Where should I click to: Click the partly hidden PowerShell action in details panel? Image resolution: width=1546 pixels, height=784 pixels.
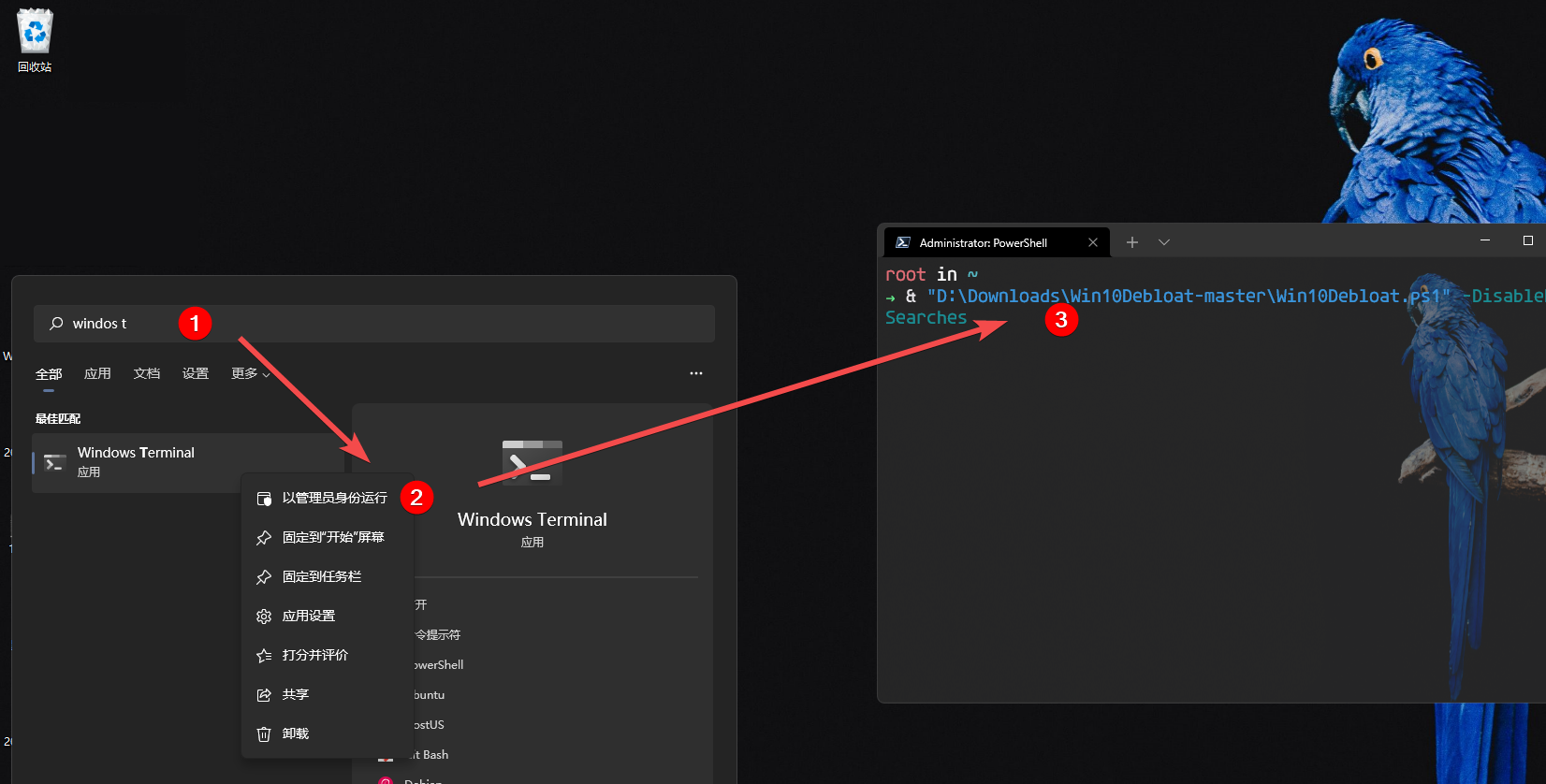coord(439,665)
